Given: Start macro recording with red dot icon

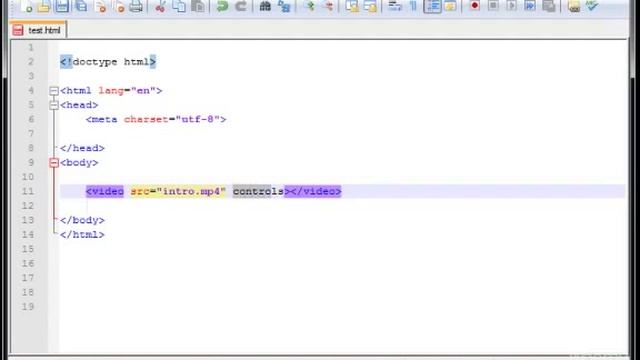Looking at the screenshot, I should coord(474,6).
